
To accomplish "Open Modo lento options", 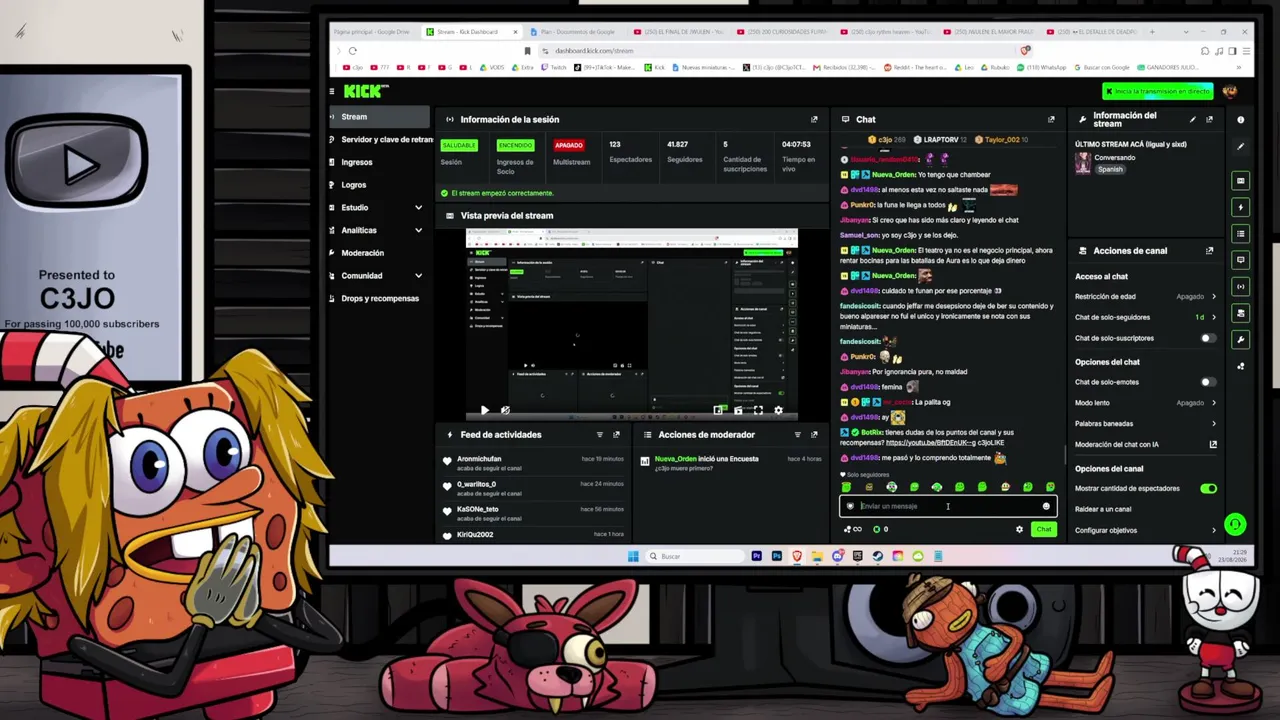I will point(1145,403).
